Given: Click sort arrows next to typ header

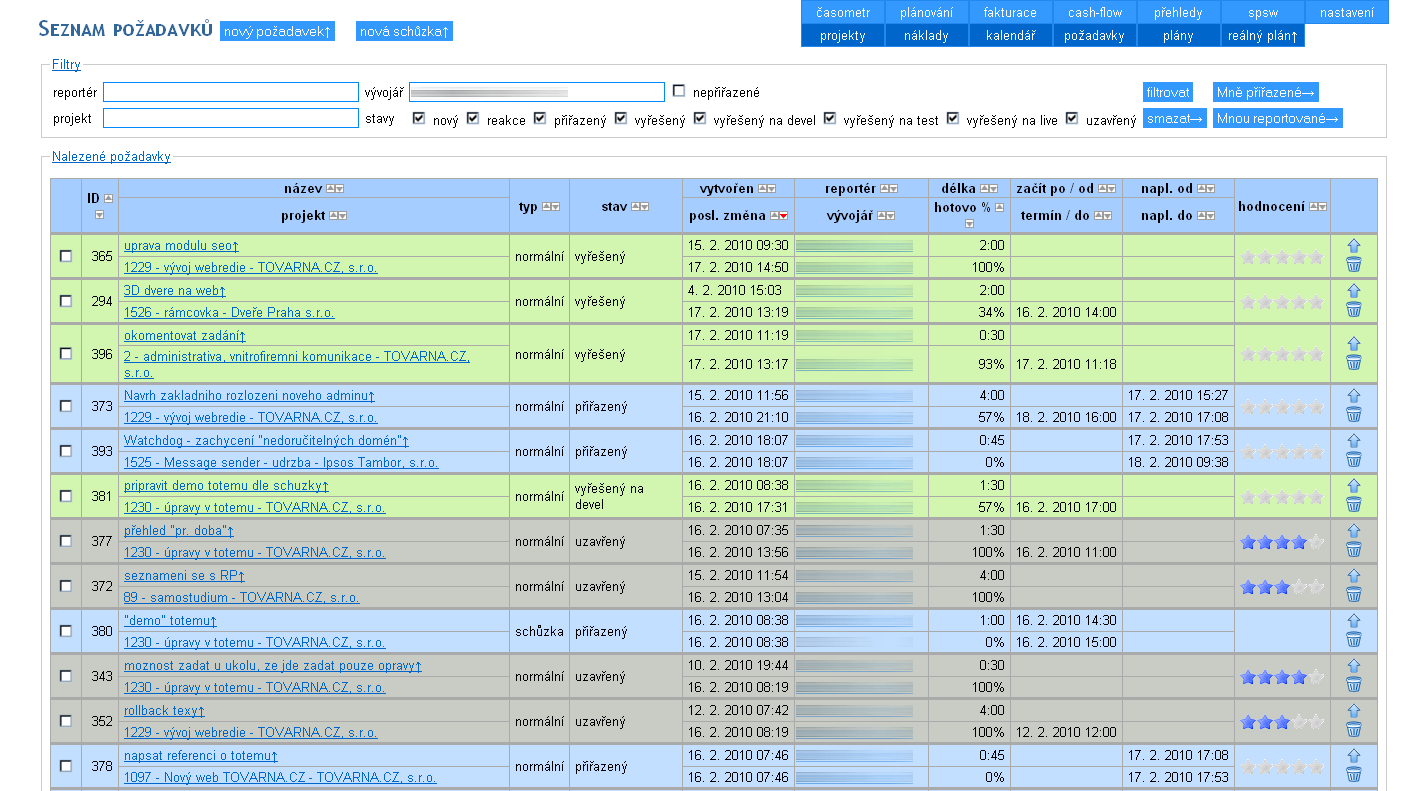Looking at the screenshot, I should coord(550,207).
